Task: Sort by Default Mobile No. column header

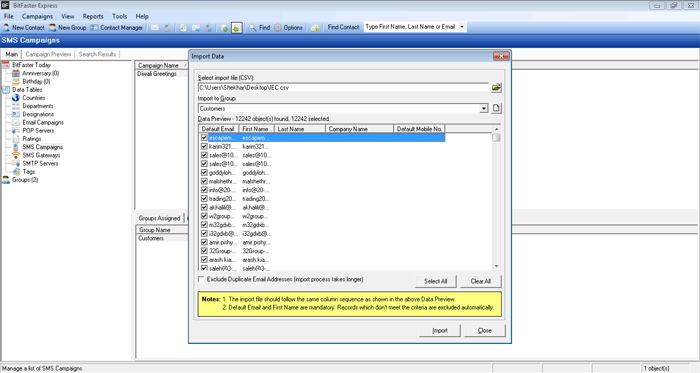Action: click(x=419, y=129)
